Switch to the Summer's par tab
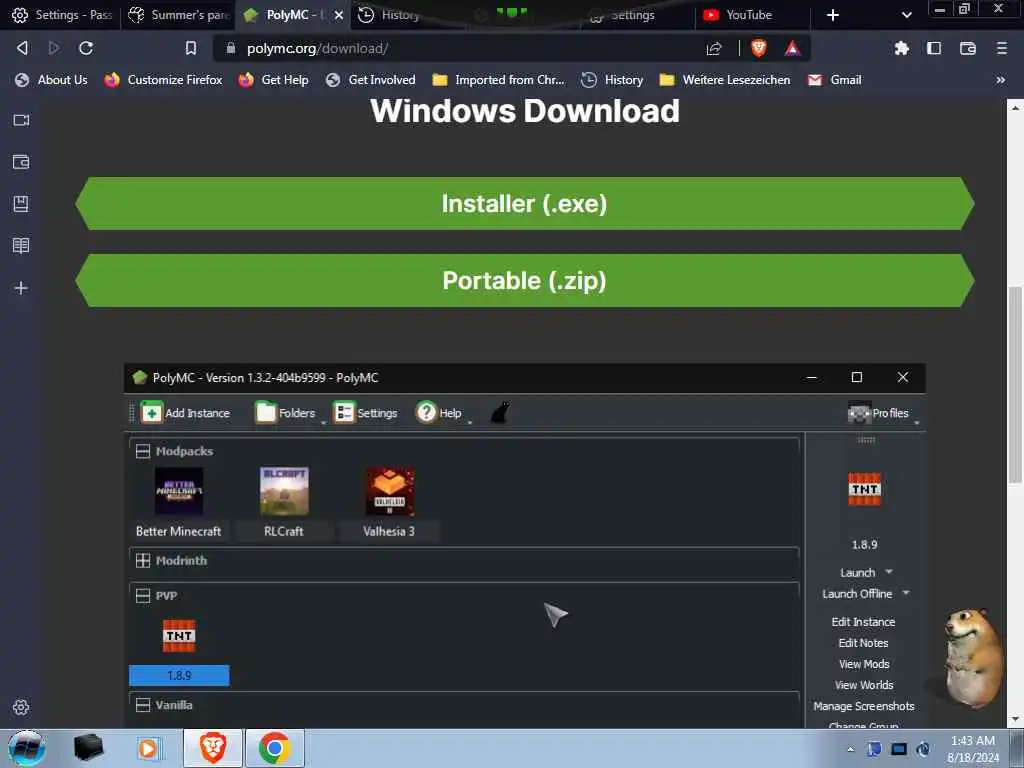1024x768 pixels. (x=179, y=15)
